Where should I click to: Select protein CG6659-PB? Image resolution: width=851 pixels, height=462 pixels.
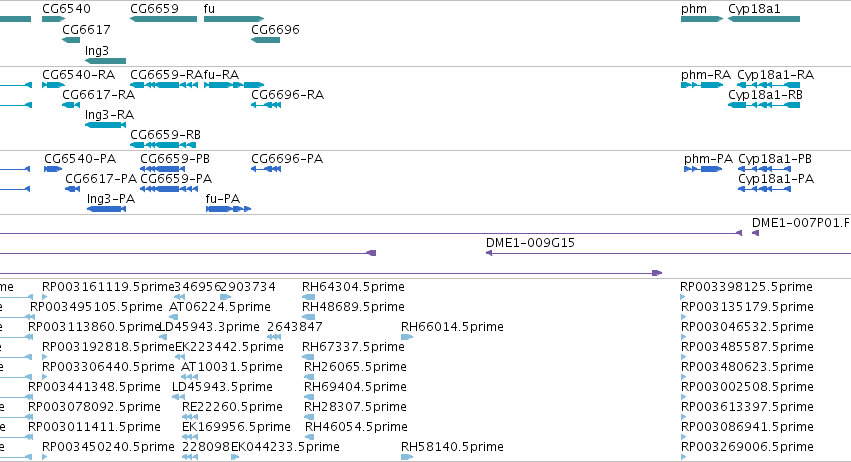[175, 159]
